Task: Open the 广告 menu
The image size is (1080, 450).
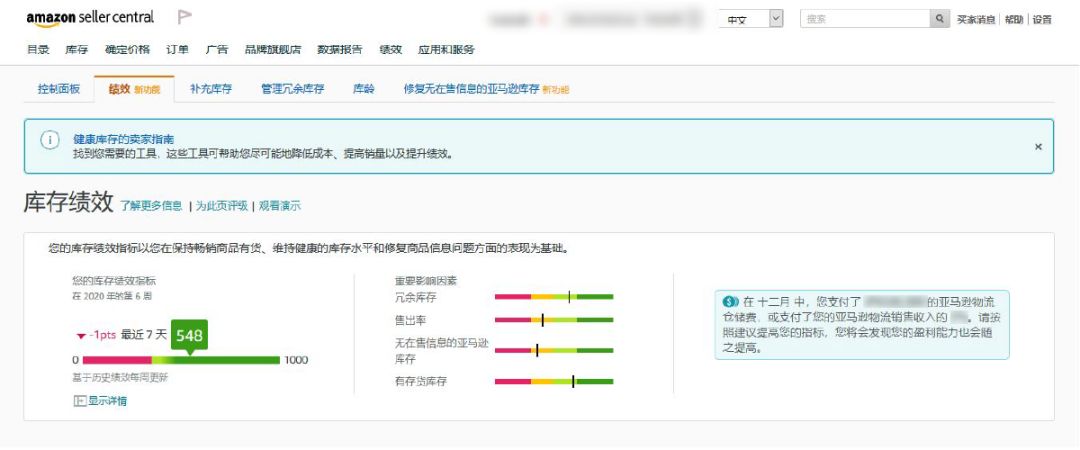Action: pos(217,50)
